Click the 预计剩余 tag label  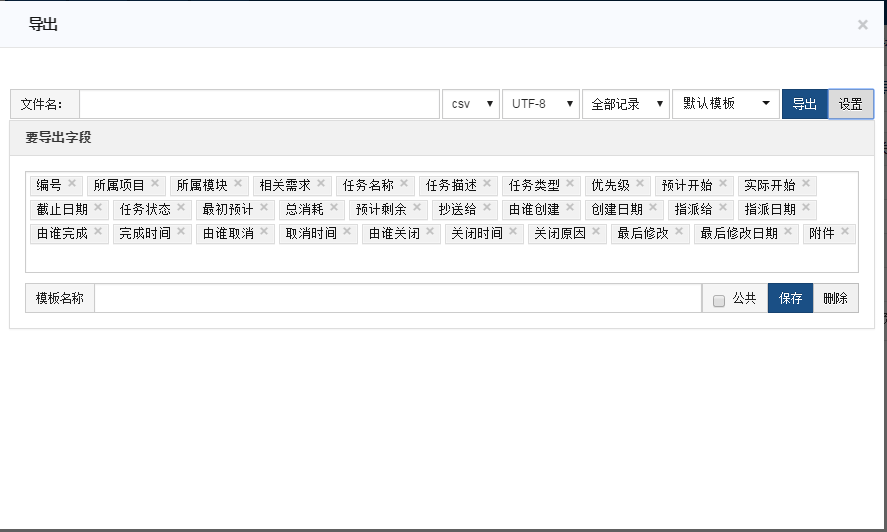[381, 209]
